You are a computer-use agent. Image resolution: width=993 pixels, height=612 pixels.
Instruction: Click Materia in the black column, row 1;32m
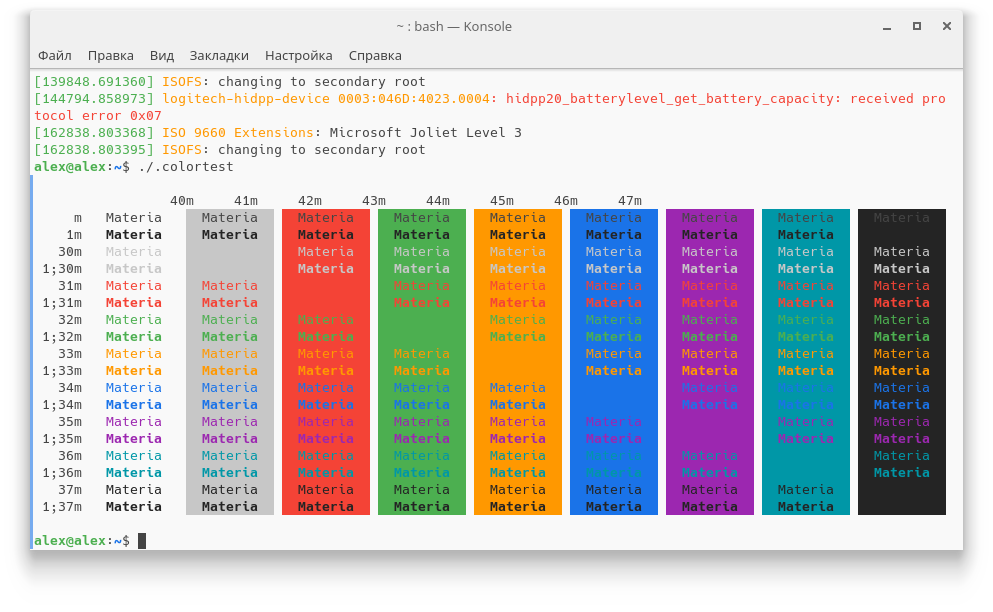pyautogui.click(x=901, y=337)
